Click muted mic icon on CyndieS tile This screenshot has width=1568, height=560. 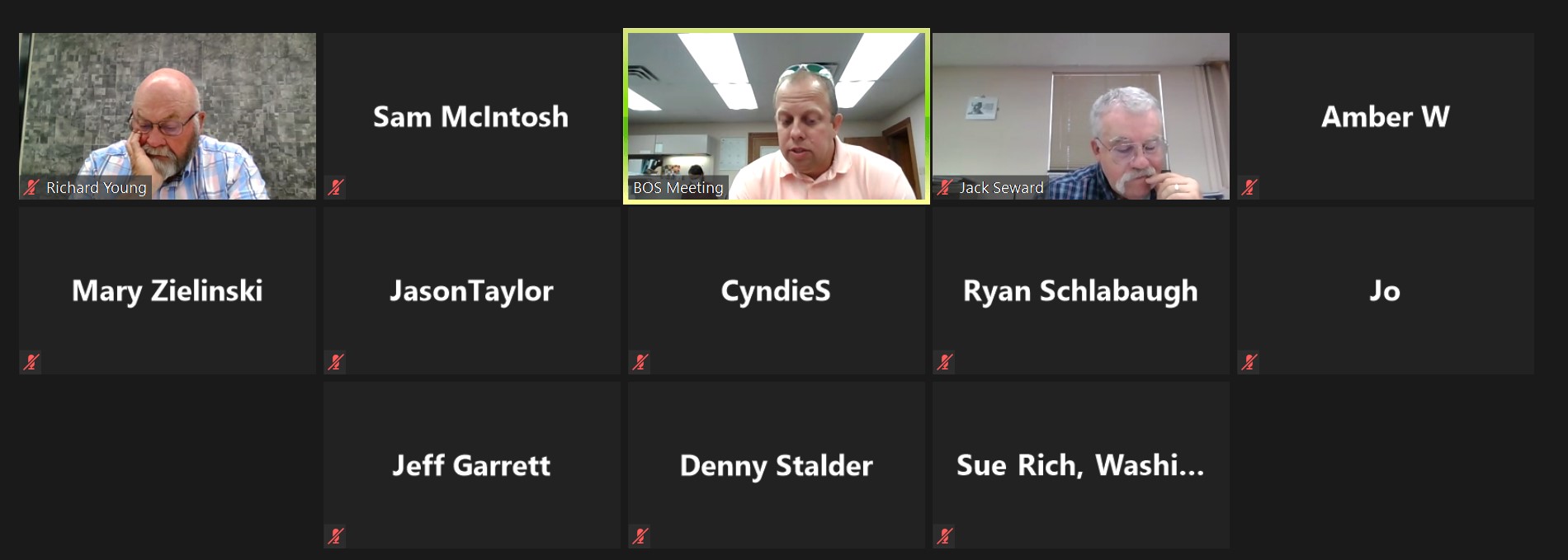(x=640, y=361)
